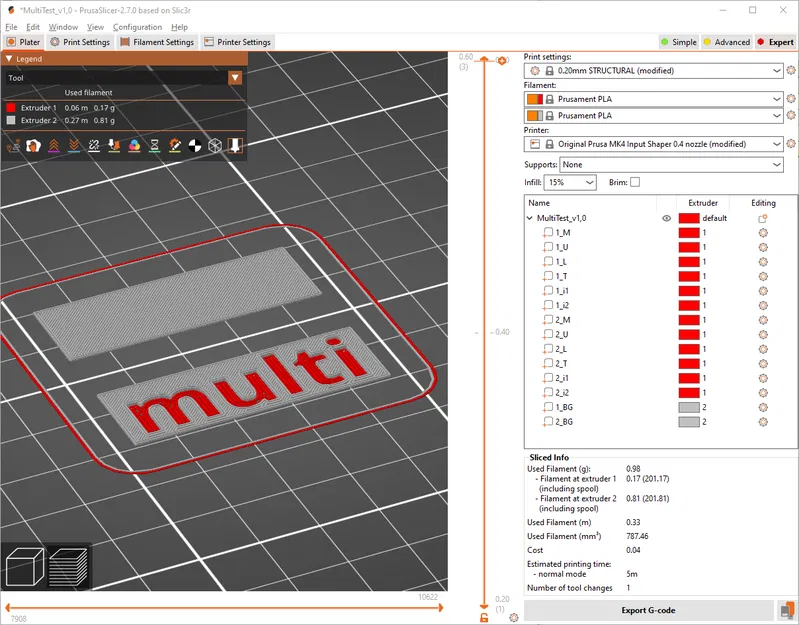
Task: Open the Printer preset dropdown
Action: (653, 144)
